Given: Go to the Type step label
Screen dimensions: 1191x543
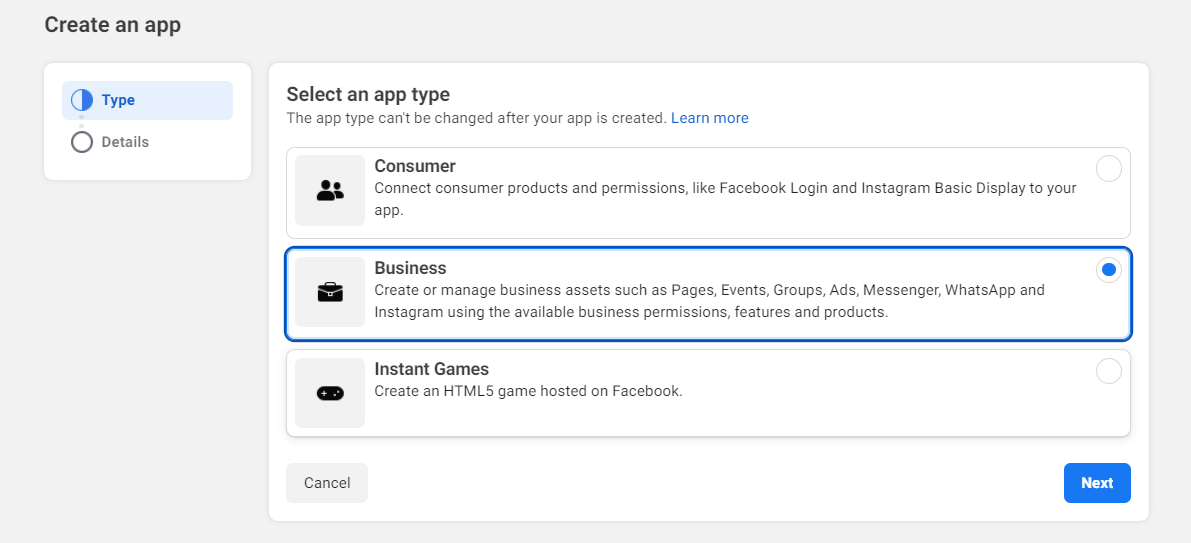Looking at the screenshot, I should pyautogui.click(x=118, y=100).
